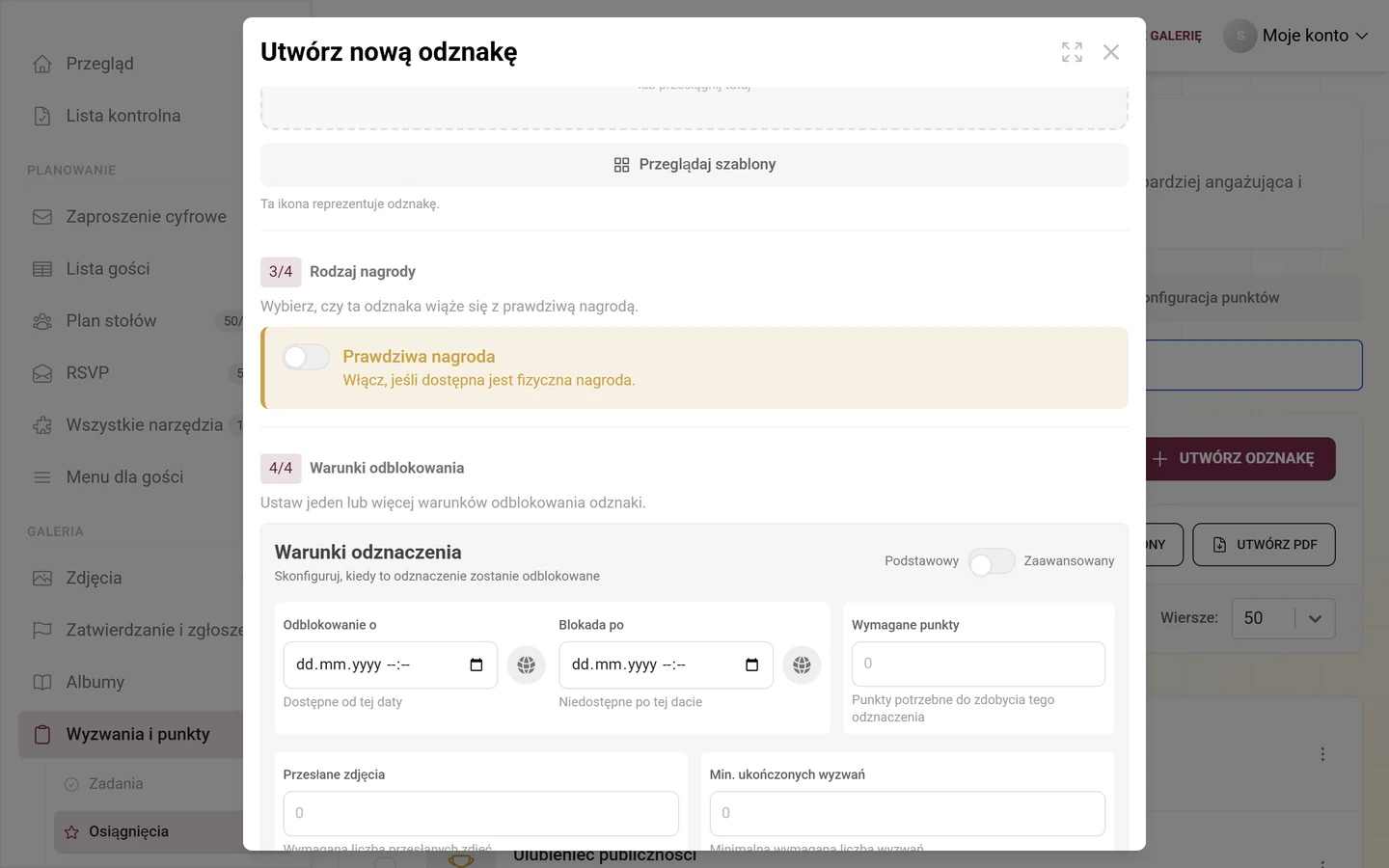This screenshot has height=868, width=1389.
Task: Click the UTWÓRZ PDF button
Action: point(1264,545)
